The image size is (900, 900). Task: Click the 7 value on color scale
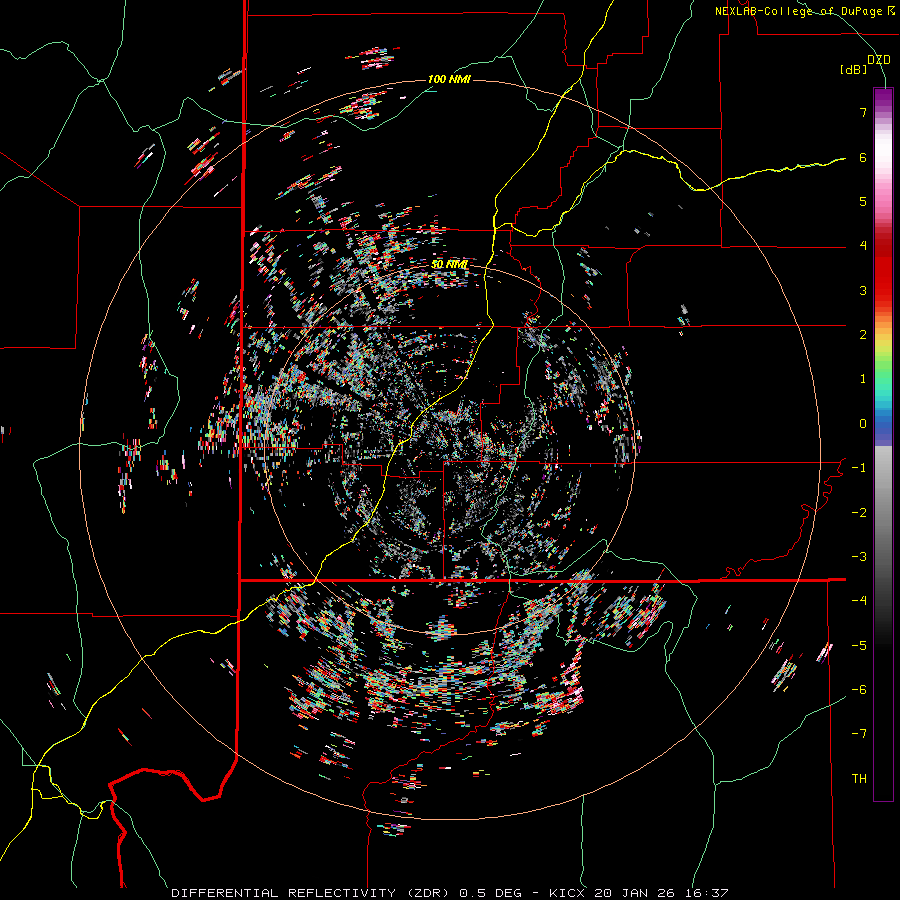point(863,112)
